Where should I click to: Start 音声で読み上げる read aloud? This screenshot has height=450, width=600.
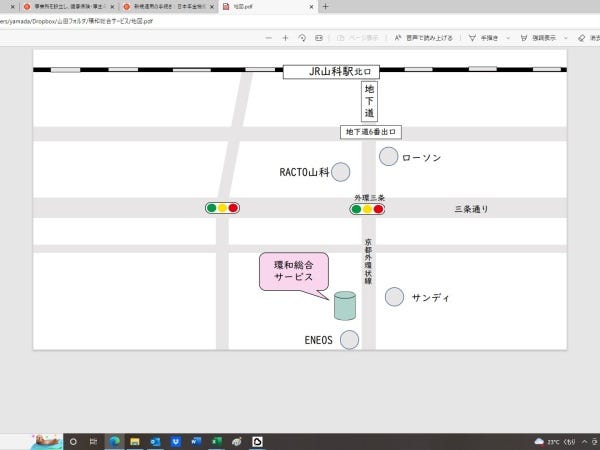point(424,38)
